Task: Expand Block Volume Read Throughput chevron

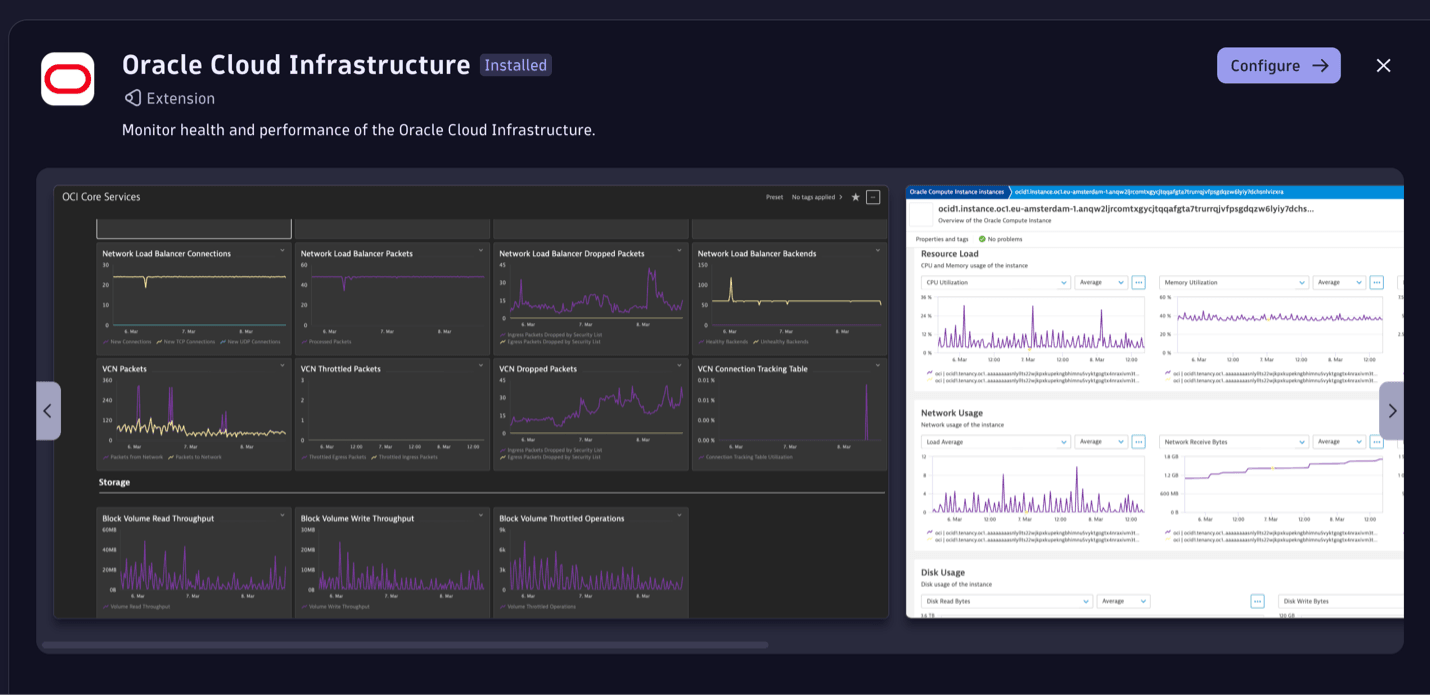Action: point(283,517)
